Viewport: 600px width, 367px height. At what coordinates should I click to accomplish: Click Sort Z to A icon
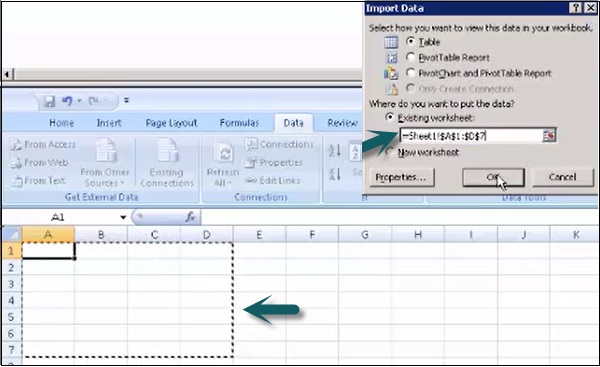point(334,174)
